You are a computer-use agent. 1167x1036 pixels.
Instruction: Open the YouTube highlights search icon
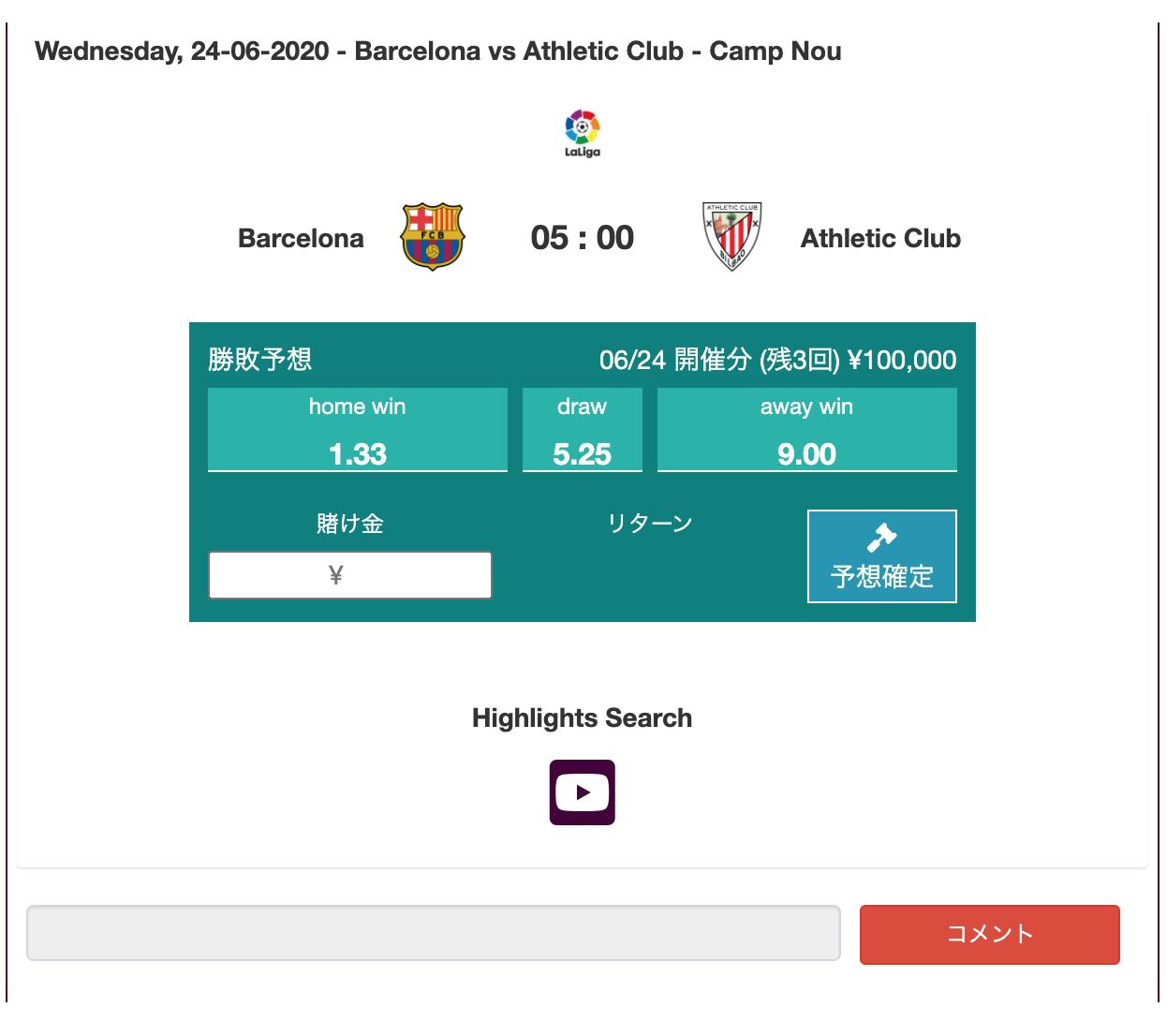pos(582,792)
